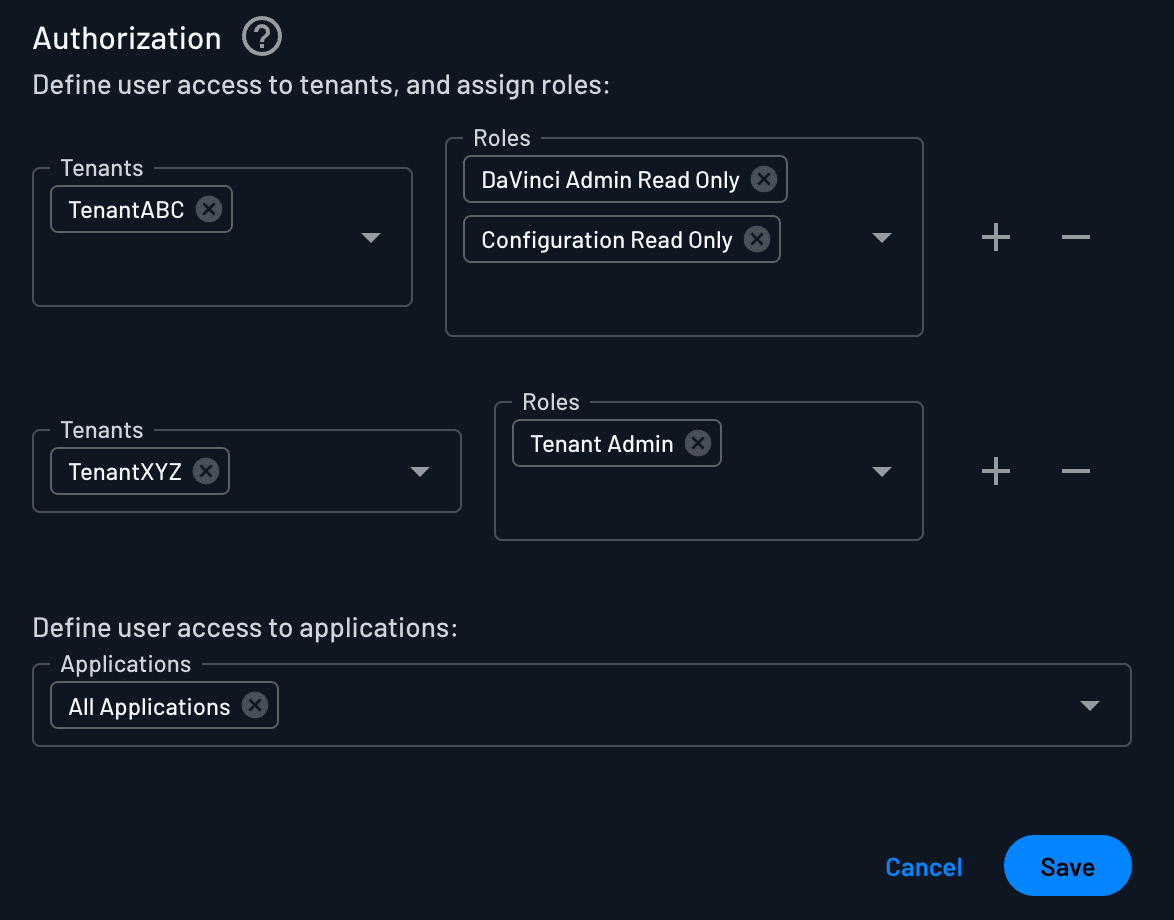Viewport: 1174px width, 920px height.
Task: Remove the Configuration Read Only role
Action: [x=759, y=239]
